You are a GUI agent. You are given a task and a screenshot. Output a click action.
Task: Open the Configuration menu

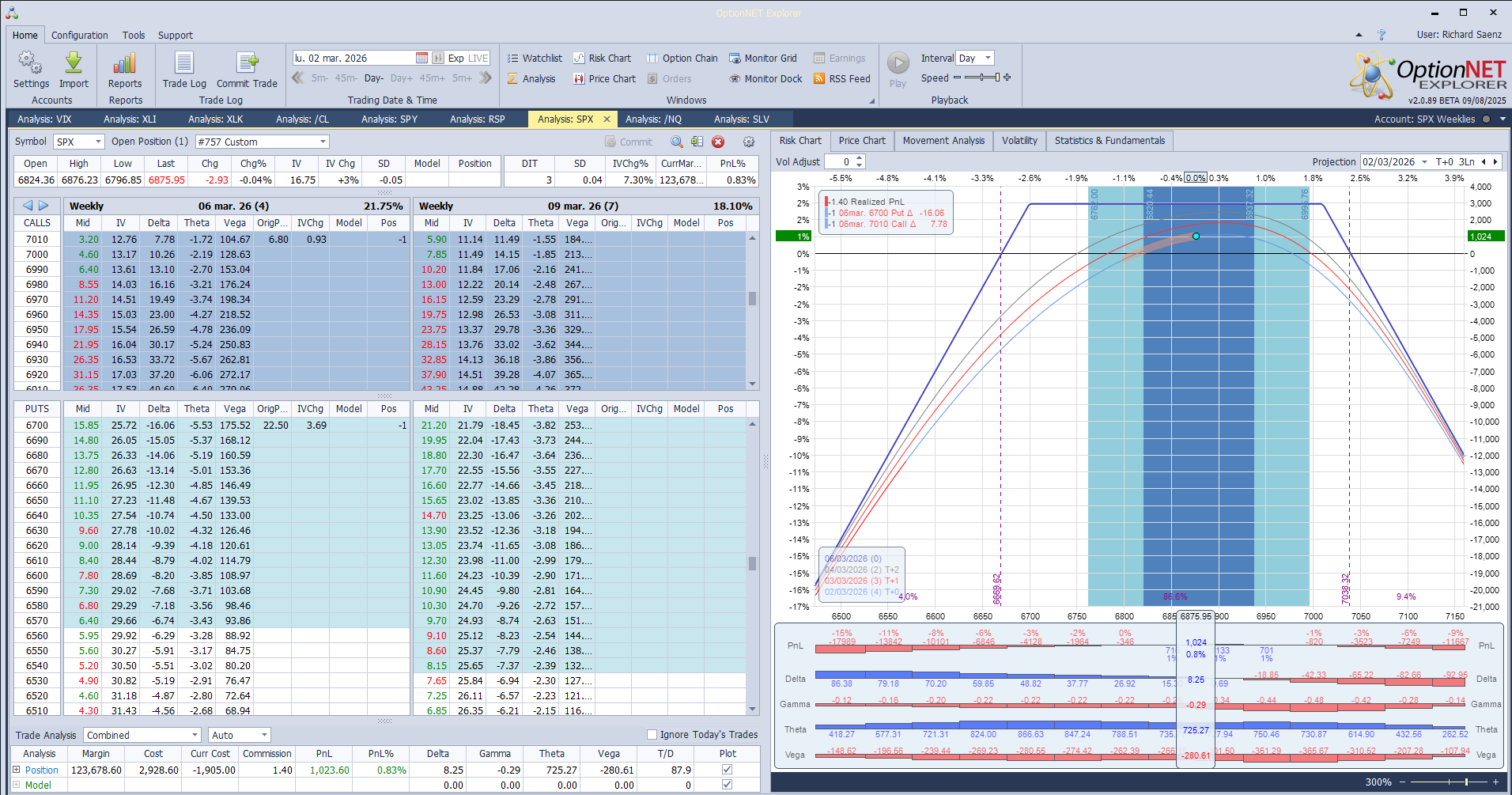coord(79,36)
